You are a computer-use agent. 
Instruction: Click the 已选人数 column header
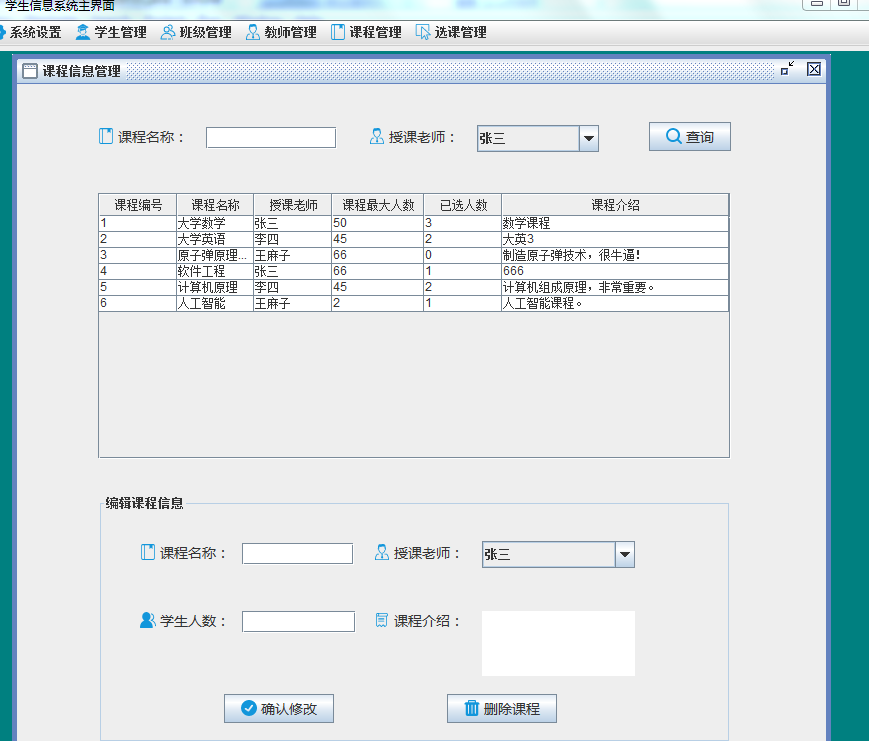click(463, 205)
